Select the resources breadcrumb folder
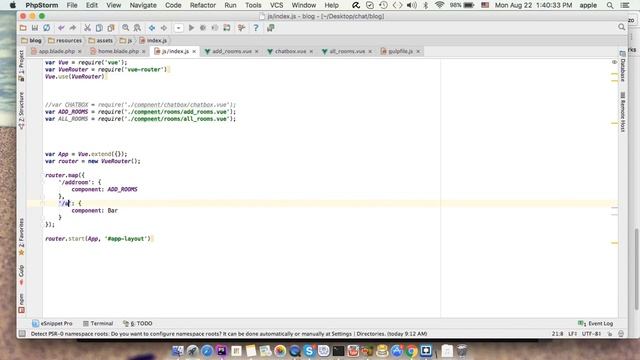This screenshot has height=360, width=640. click(x=65, y=40)
